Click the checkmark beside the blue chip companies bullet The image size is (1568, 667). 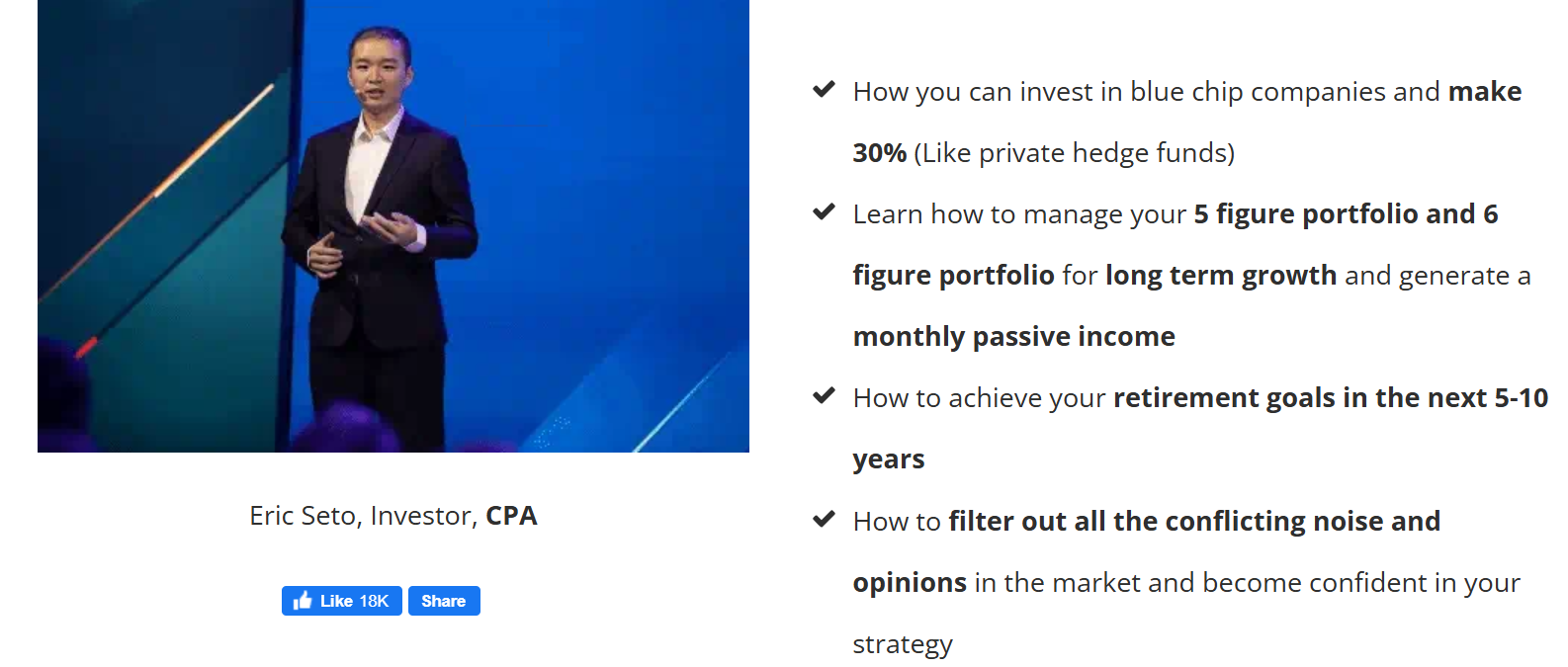coord(823,89)
